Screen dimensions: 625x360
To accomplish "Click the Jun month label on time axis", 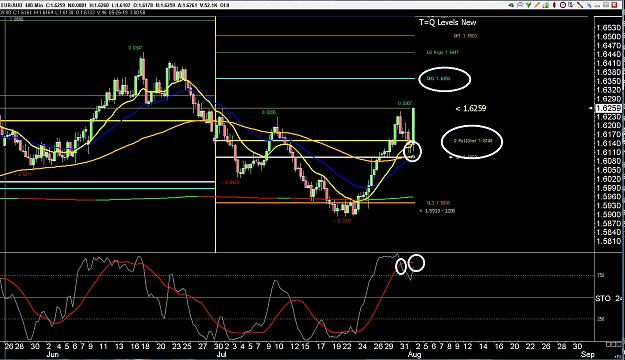I will (x=53, y=354).
